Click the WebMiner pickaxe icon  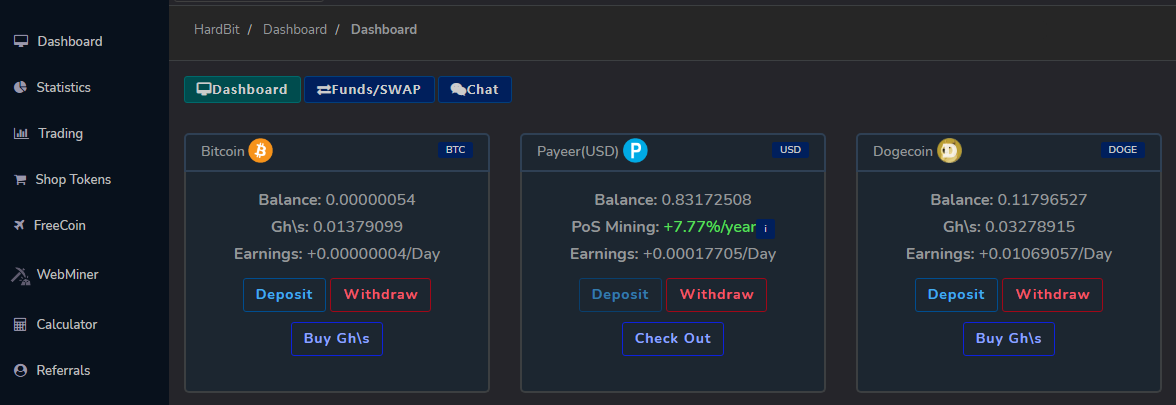(x=20, y=276)
